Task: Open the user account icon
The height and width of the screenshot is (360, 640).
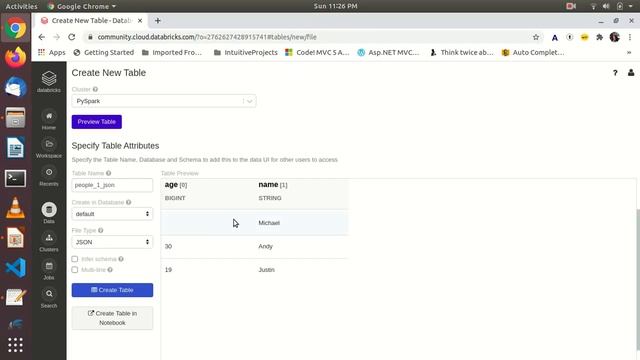Action: click(631, 73)
